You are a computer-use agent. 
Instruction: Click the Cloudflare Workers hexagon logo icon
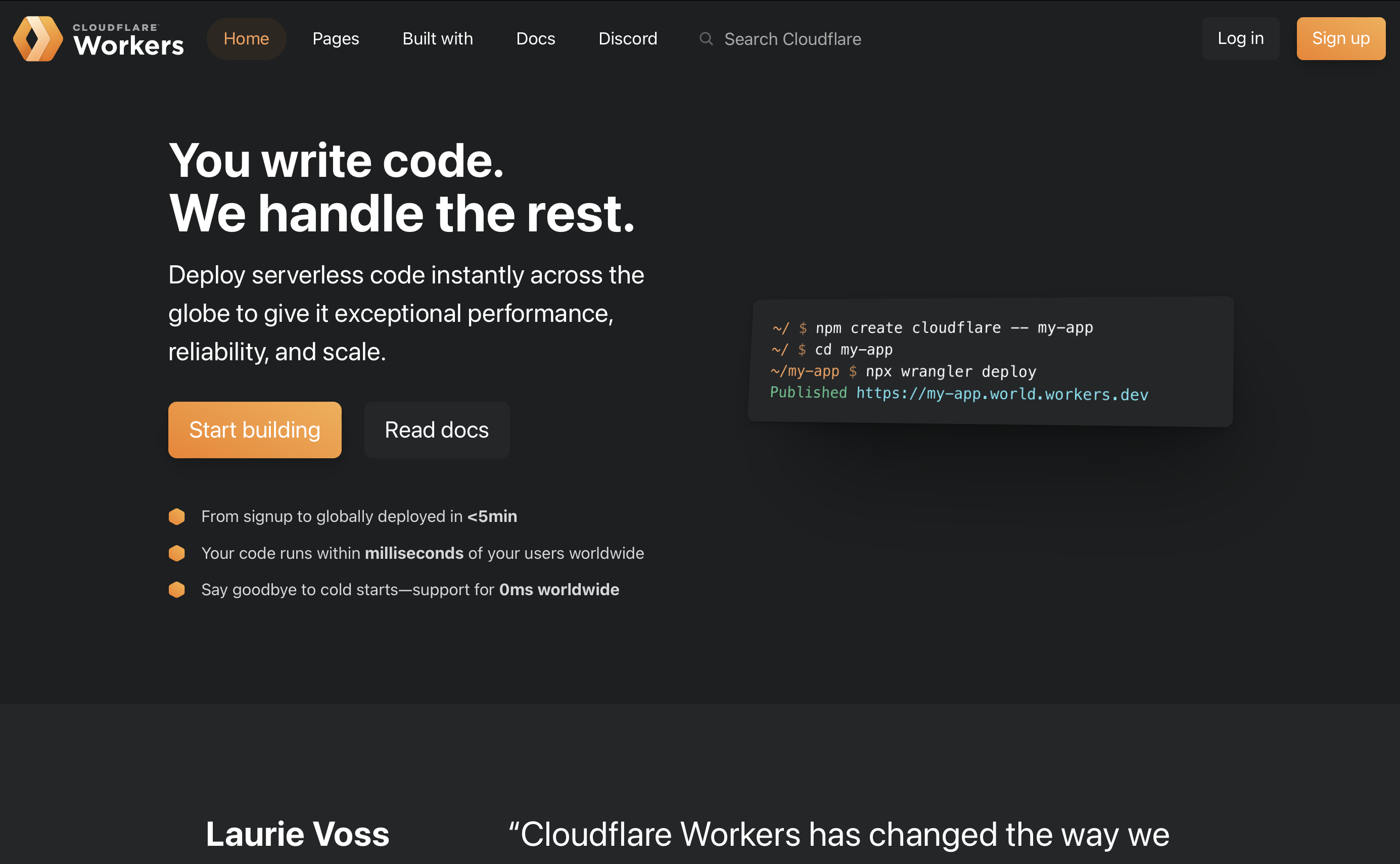[x=38, y=38]
